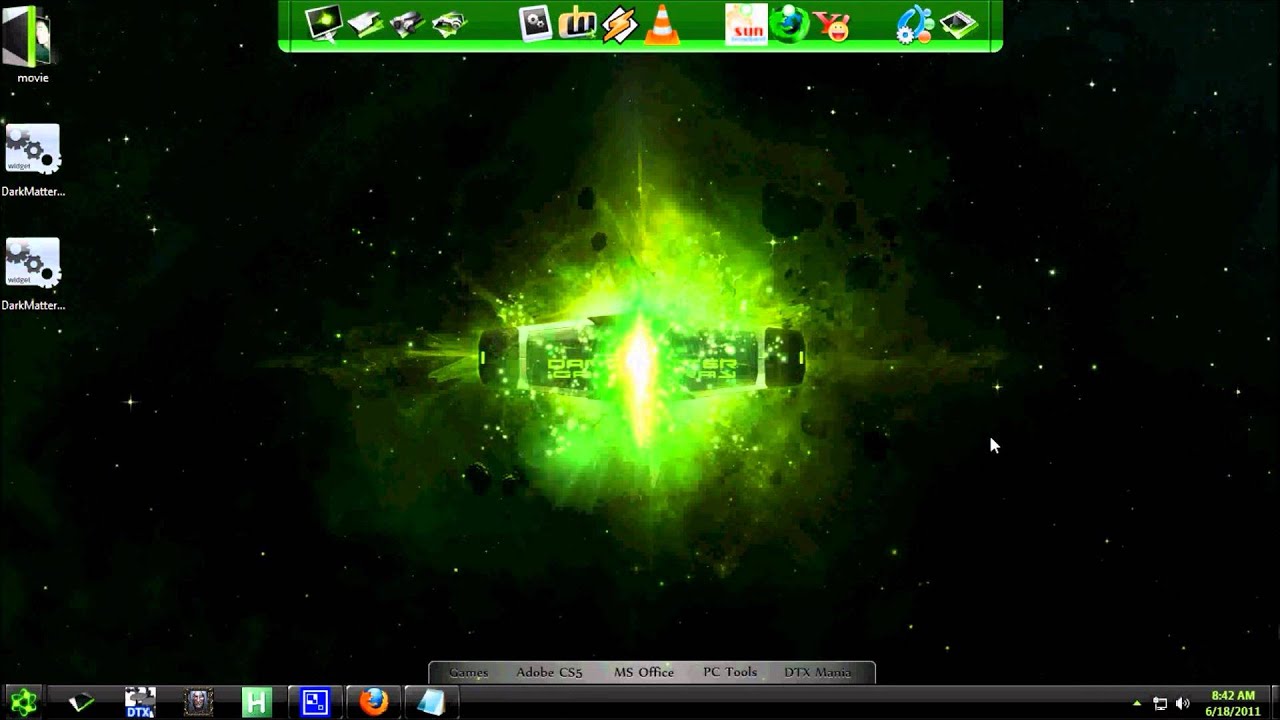The image size is (1280, 720).
Task: Open the clock showing 8:42 AM
Action: [x=1232, y=703]
